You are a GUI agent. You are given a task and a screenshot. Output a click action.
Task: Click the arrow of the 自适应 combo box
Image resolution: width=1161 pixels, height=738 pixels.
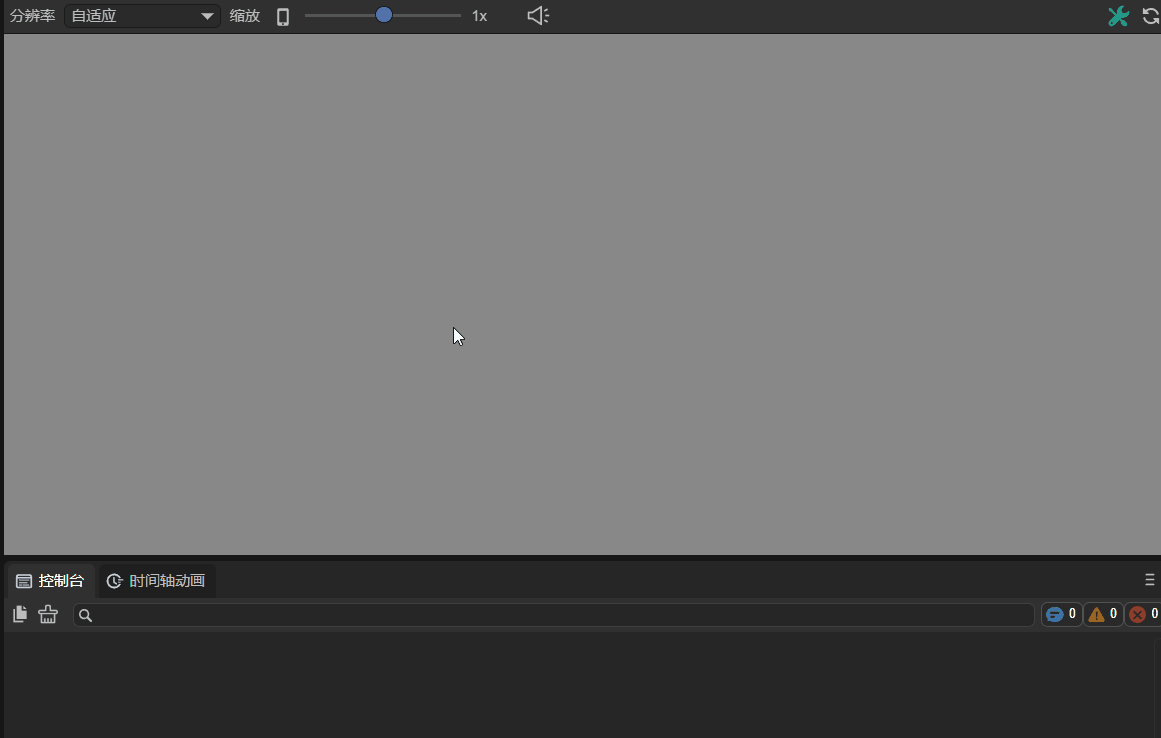click(x=207, y=16)
